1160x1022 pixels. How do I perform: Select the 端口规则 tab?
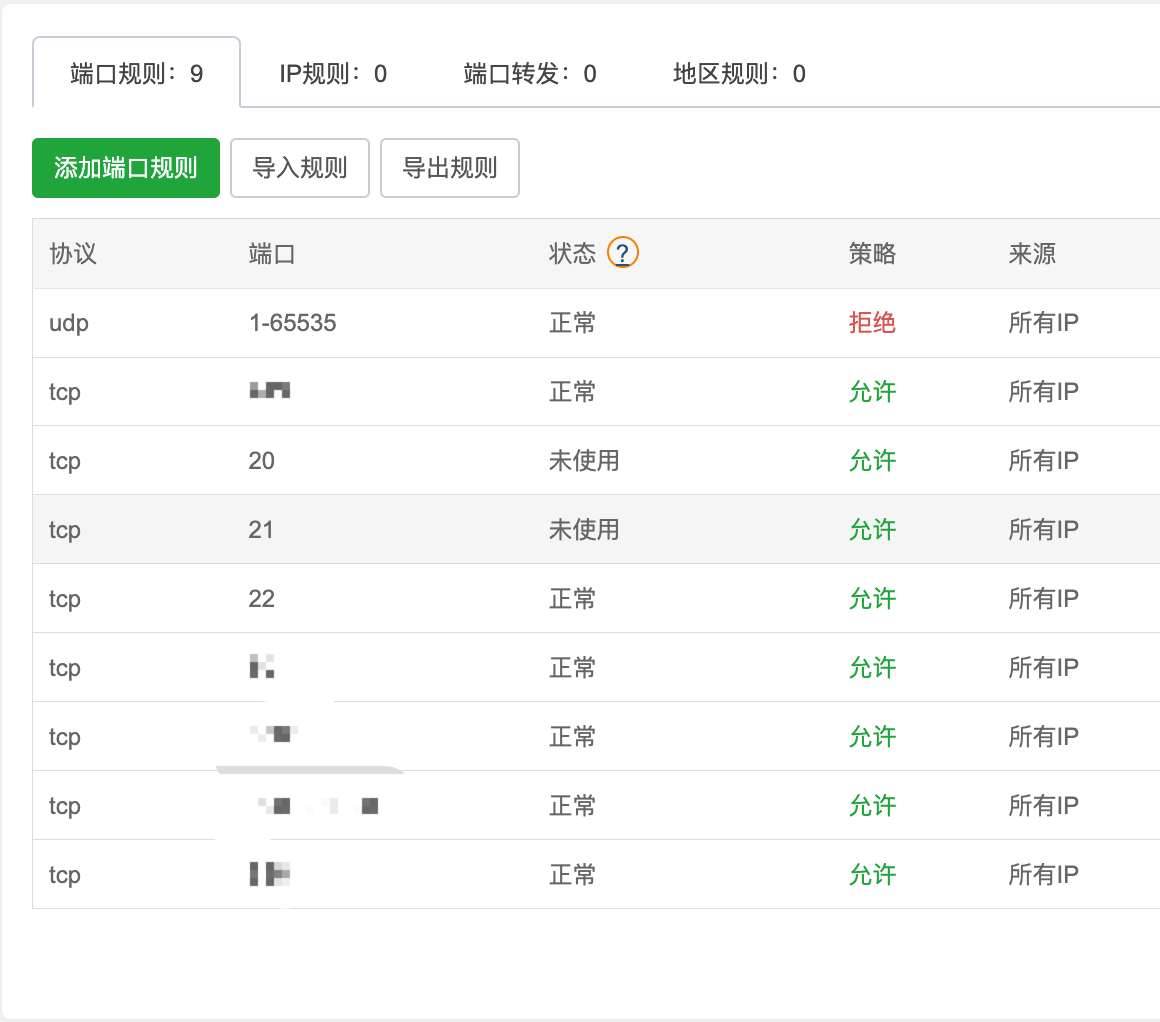coord(135,72)
